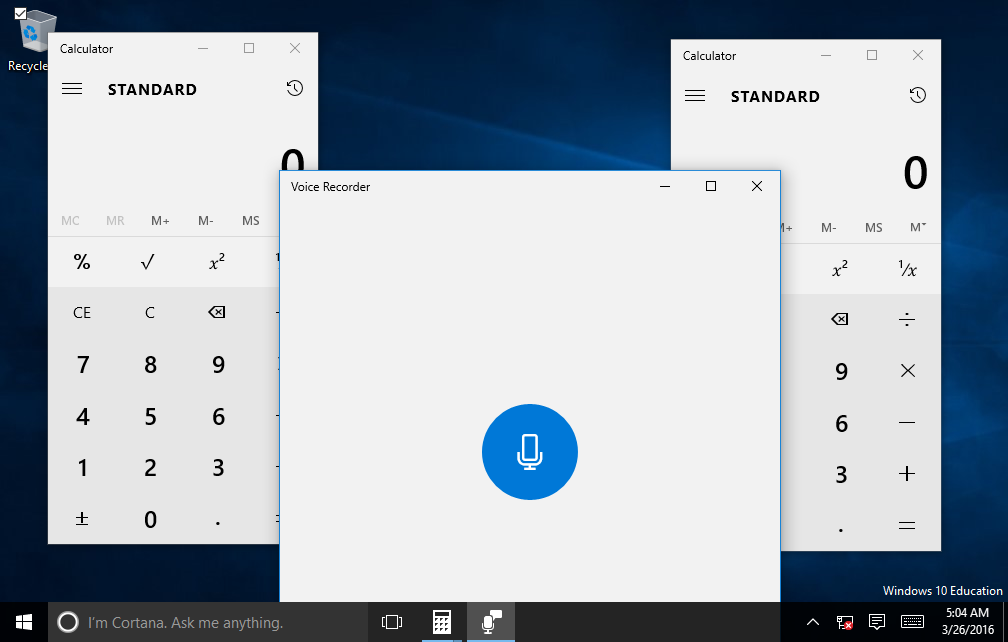Viewport: 1008px width, 642px height.
Task: Open memory list M dropdown in right Calculator
Action: point(918,227)
